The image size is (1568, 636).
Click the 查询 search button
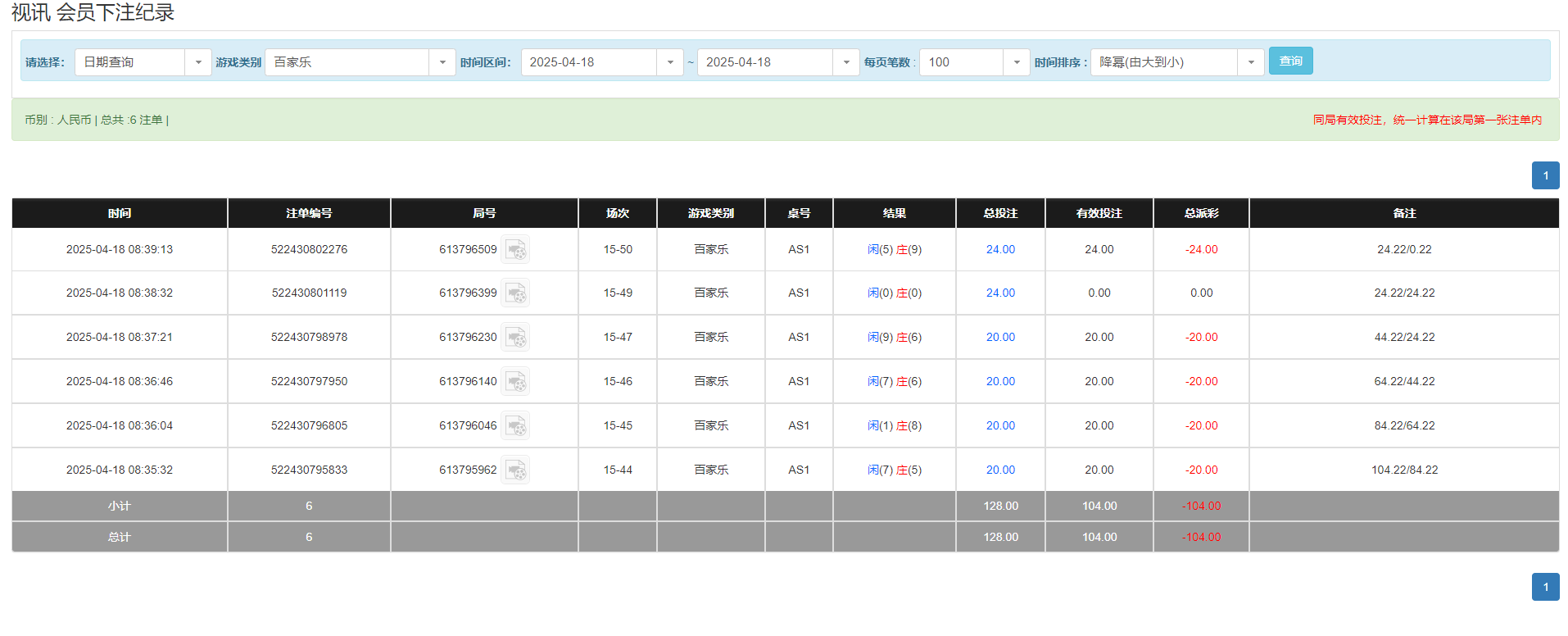click(1290, 61)
